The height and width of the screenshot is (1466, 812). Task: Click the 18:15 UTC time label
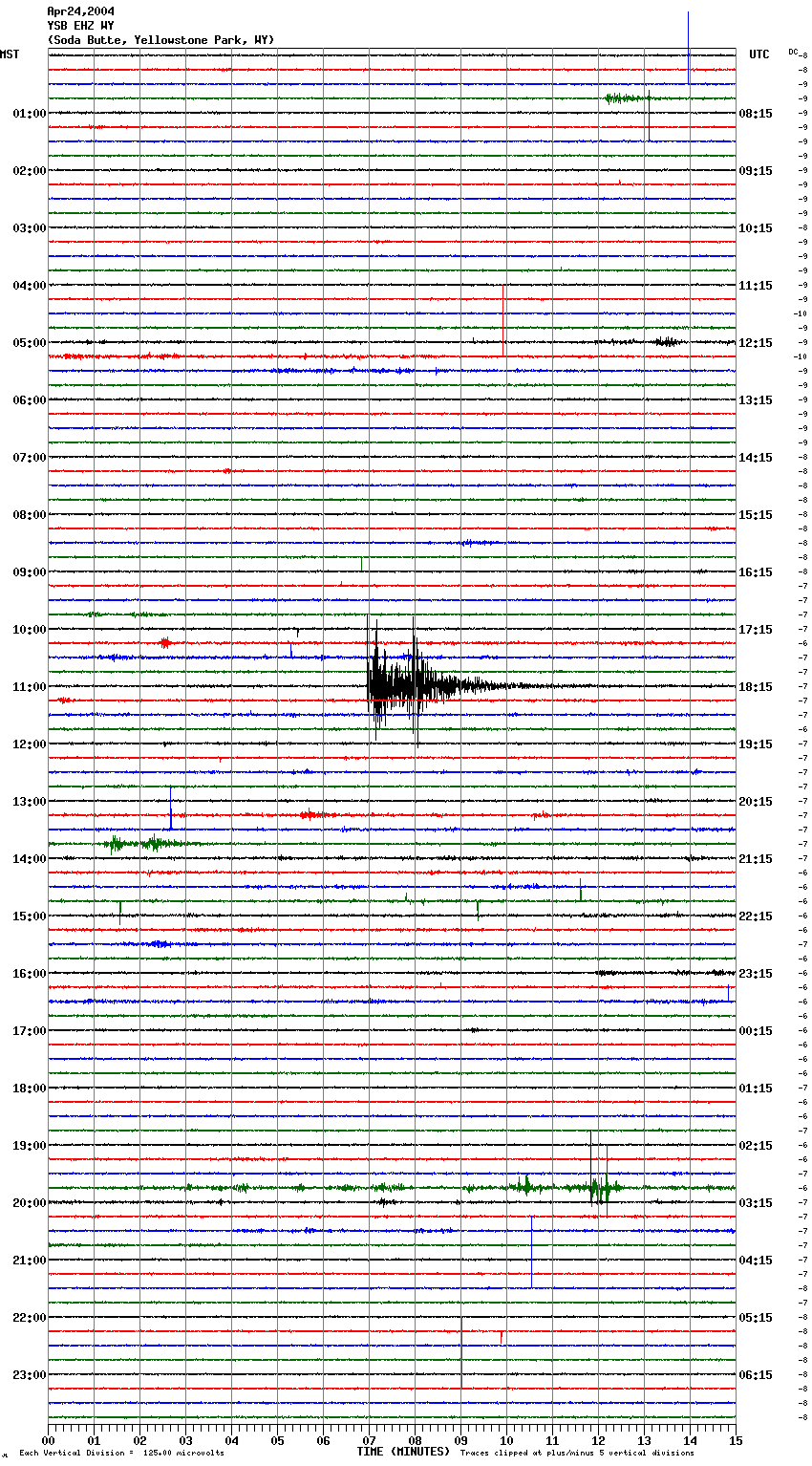click(x=756, y=687)
